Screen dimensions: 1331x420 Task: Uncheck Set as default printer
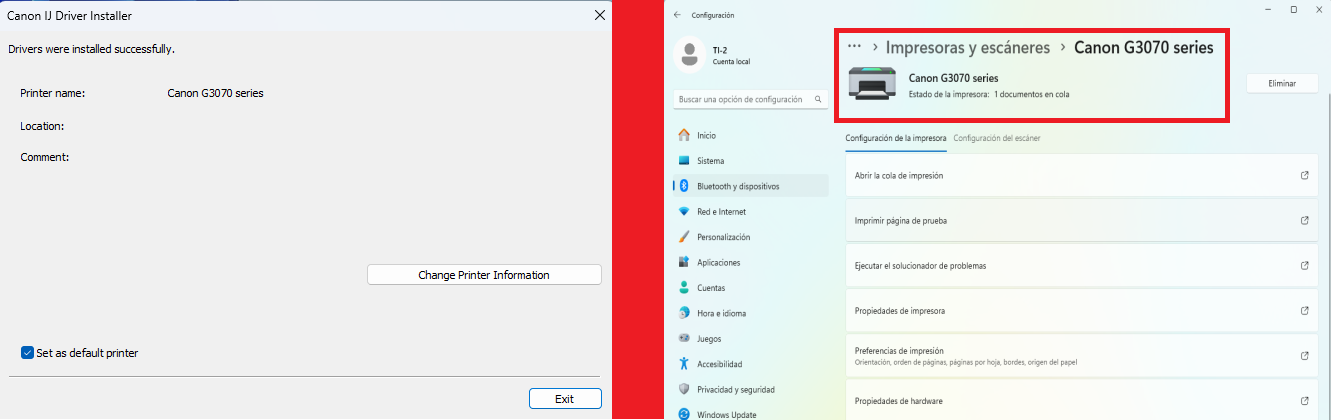[28, 353]
